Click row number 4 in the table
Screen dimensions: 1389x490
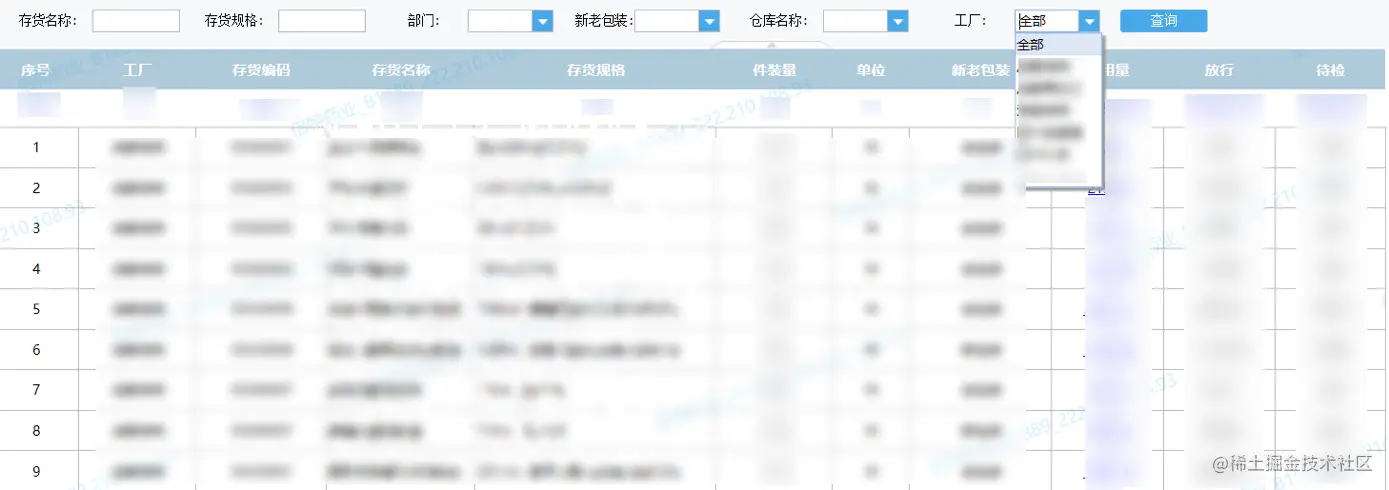pos(694,269)
